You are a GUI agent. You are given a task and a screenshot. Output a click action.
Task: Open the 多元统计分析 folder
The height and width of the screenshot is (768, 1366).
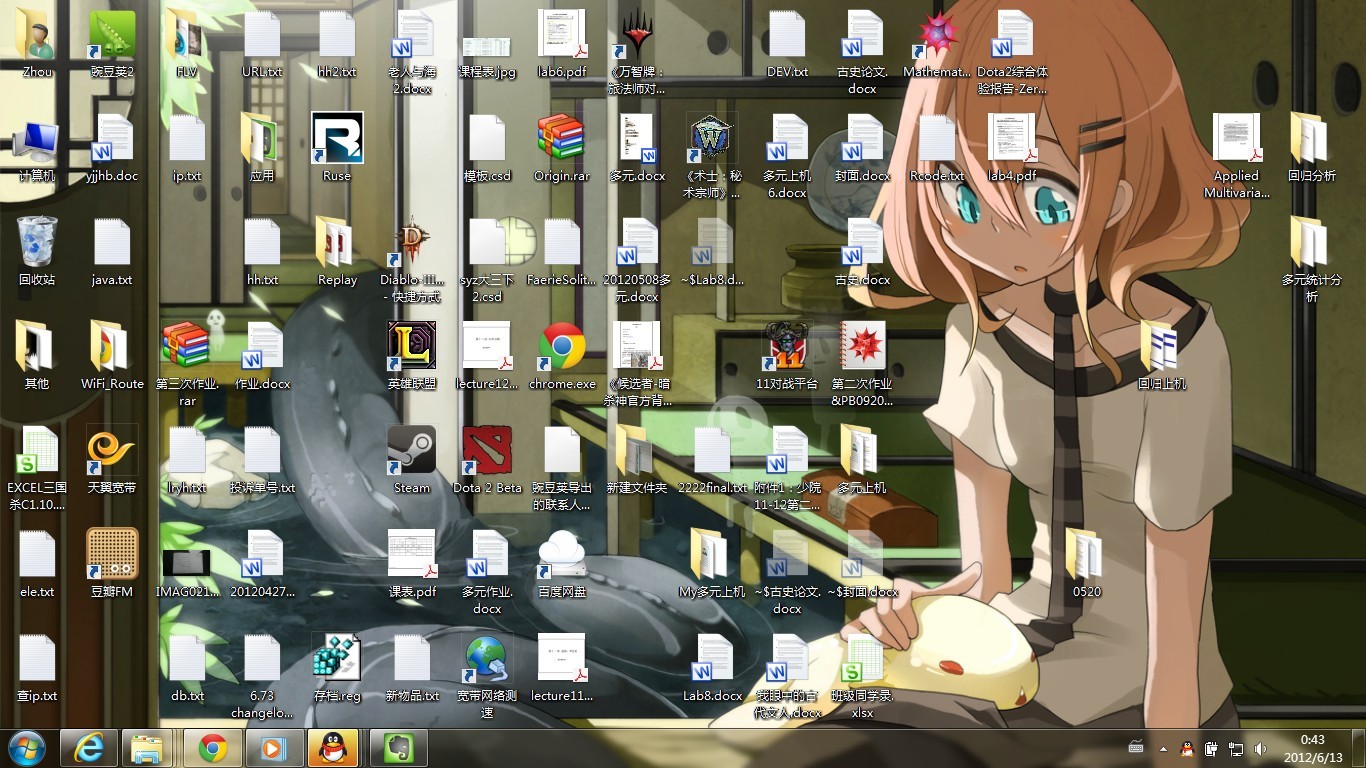tap(1311, 242)
